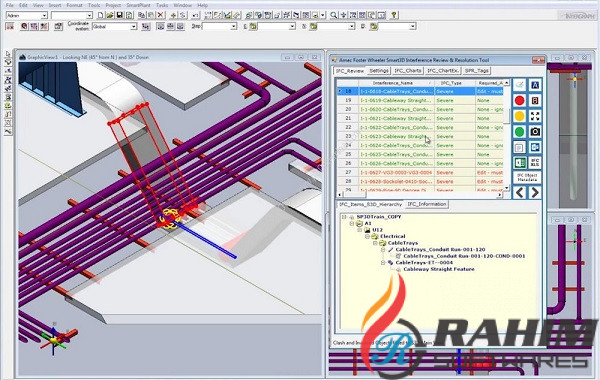Open the IFC_Information tab
The image size is (600, 380).
pyautogui.click(x=427, y=204)
